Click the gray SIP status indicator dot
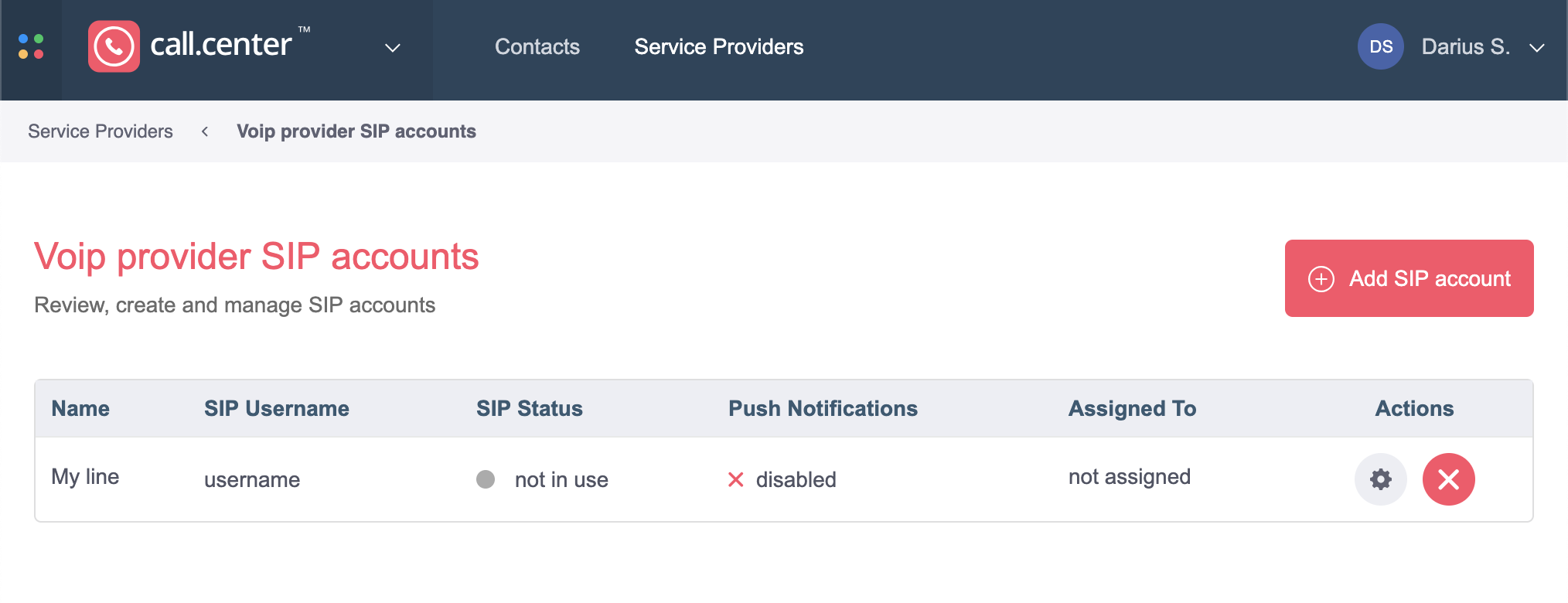Screen dimensions: 1568x603 486,479
